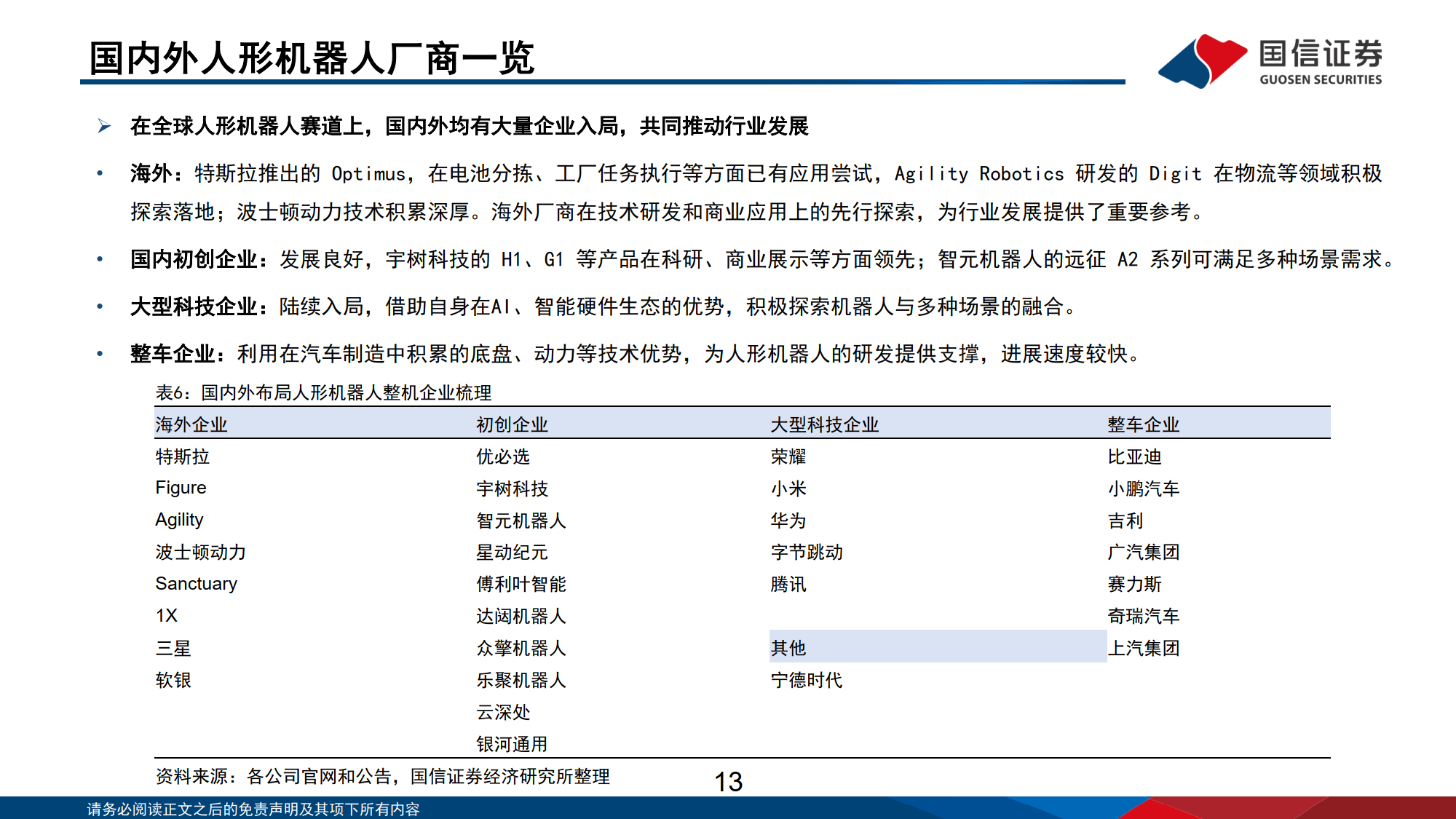The width and height of the screenshot is (1456, 819).
Task: Select 宇树科技 under 初创企业
Action: click(513, 489)
